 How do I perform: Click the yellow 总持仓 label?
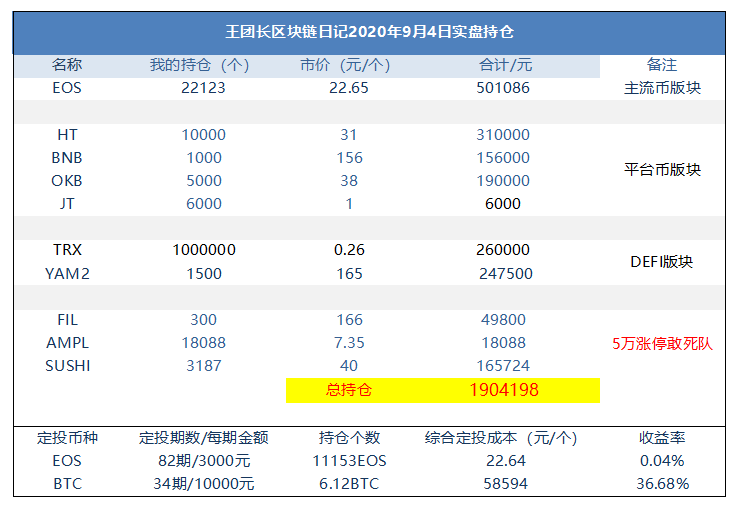click(x=349, y=390)
